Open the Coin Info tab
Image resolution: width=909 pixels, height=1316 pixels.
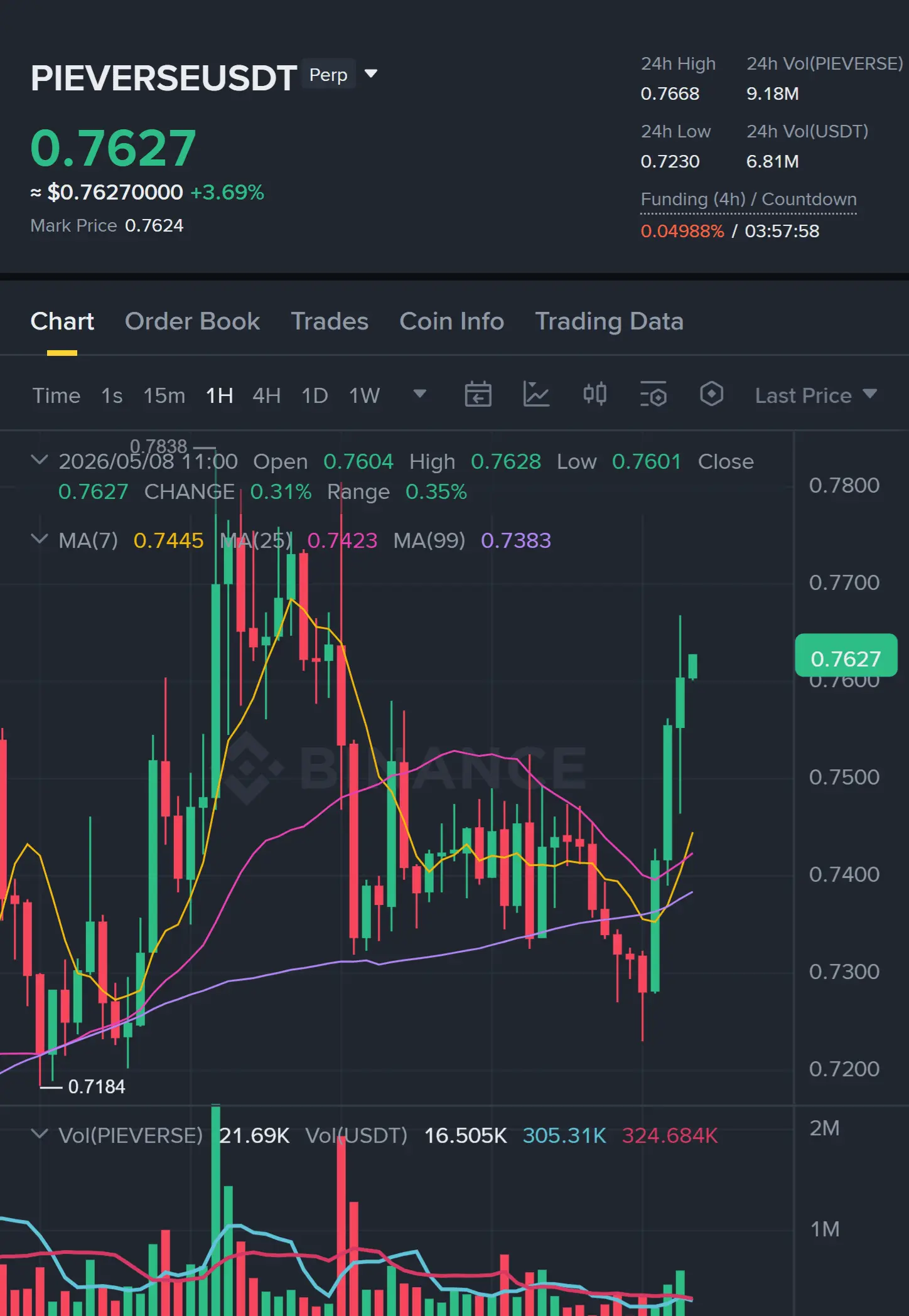(x=452, y=321)
